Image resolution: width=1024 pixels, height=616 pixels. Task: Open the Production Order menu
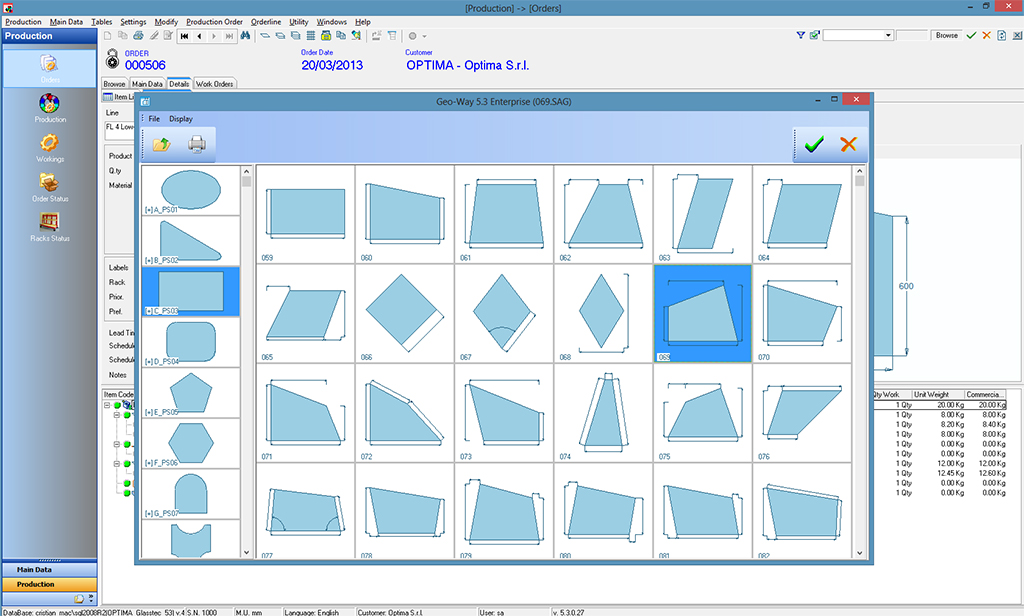click(x=214, y=22)
